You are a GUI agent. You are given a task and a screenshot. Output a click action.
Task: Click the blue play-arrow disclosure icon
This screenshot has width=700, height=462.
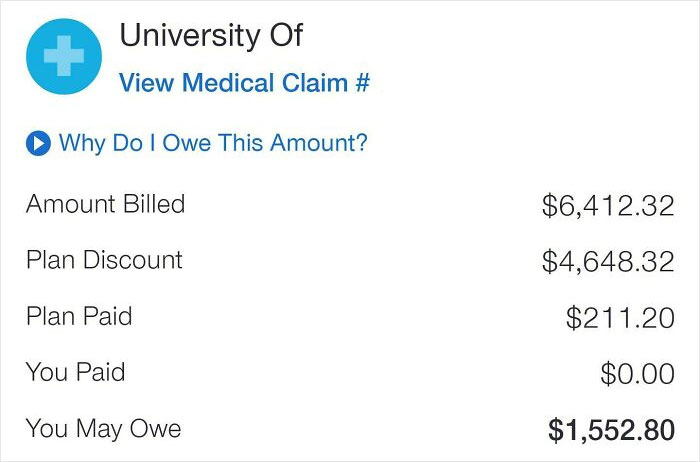(x=38, y=143)
